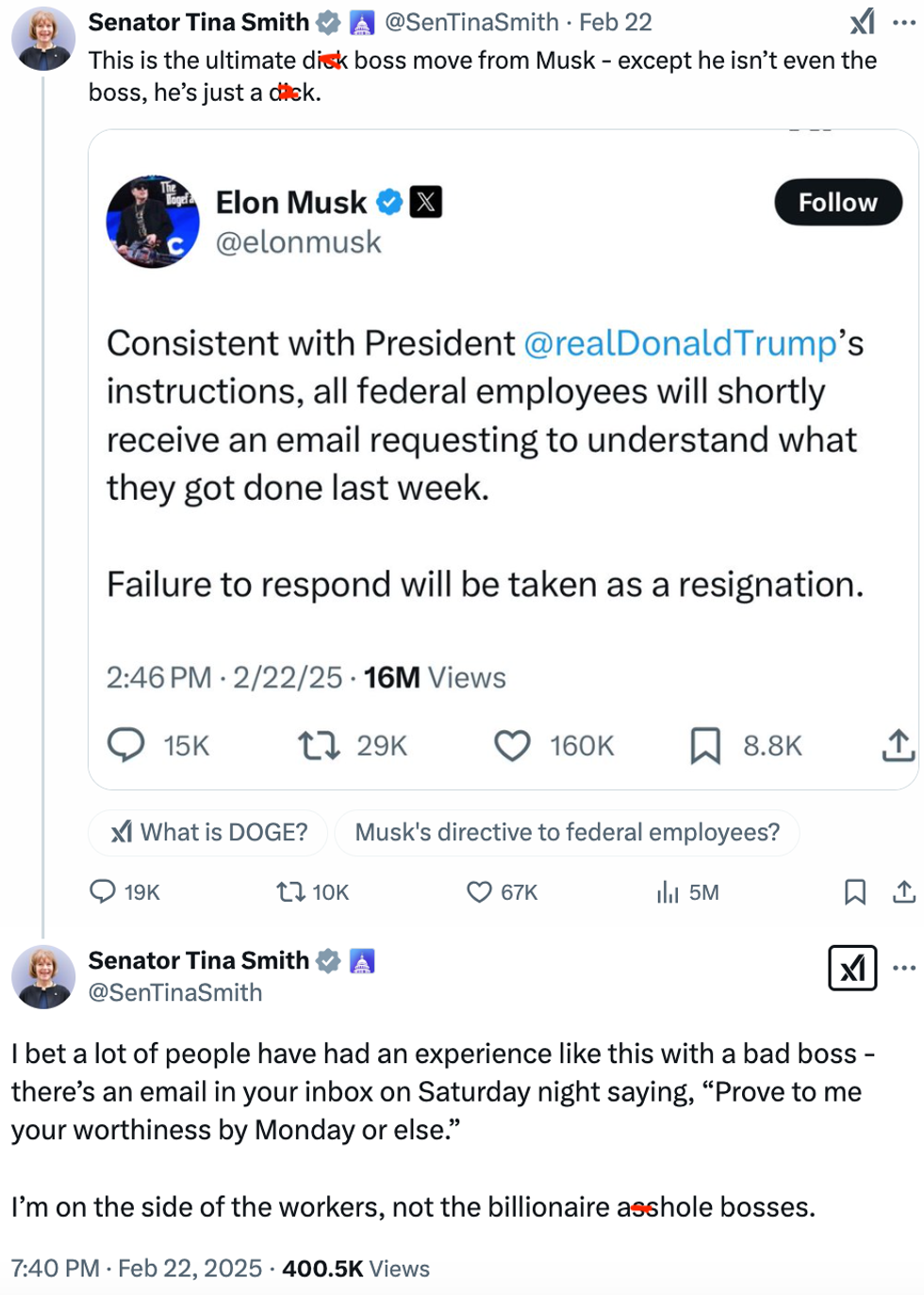Open the more options menu on the top tweet
The width and height of the screenshot is (924, 1295).
click(902, 21)
